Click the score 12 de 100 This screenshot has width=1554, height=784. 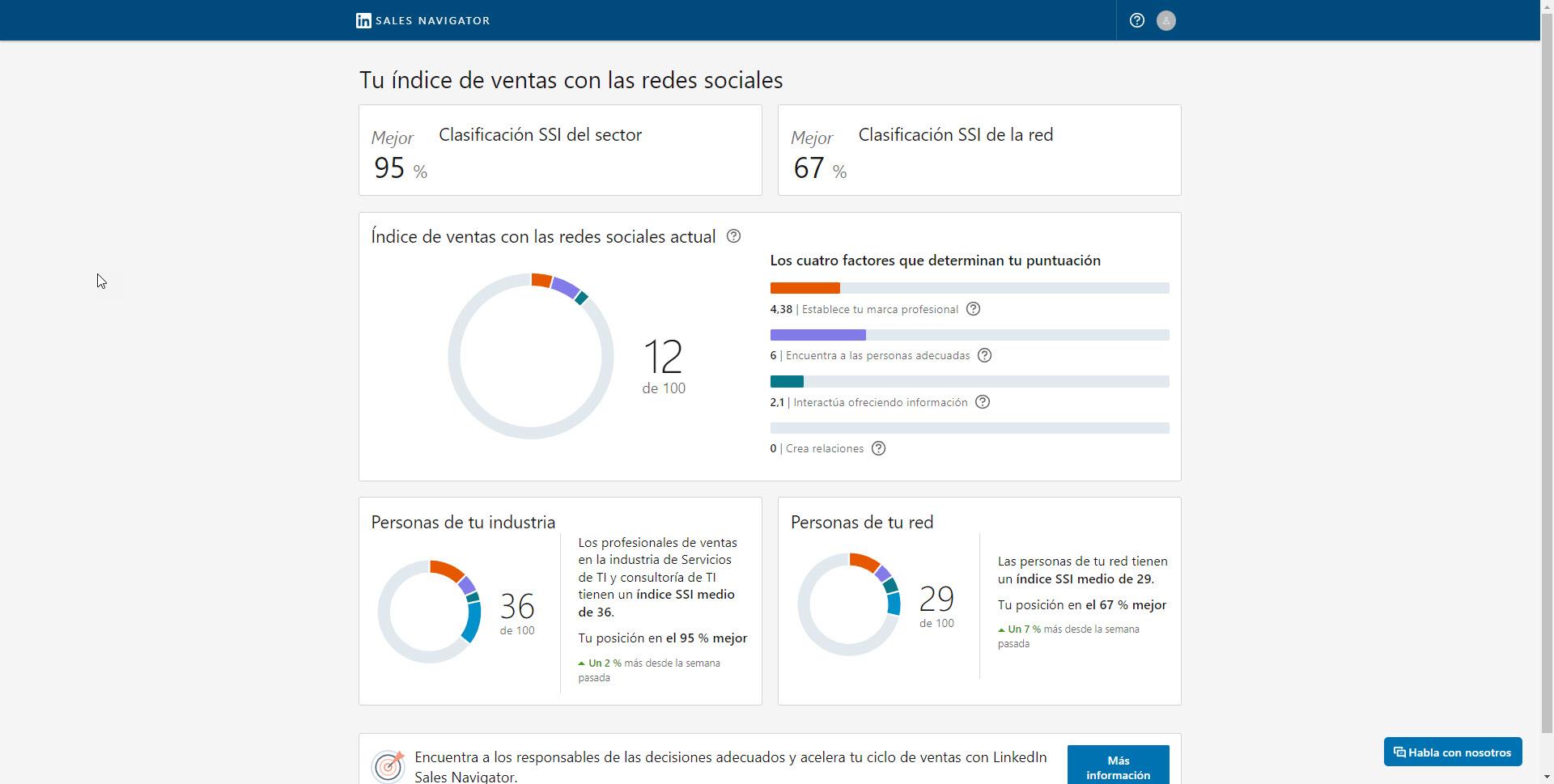pyautogui.click(x=664, y=367)
